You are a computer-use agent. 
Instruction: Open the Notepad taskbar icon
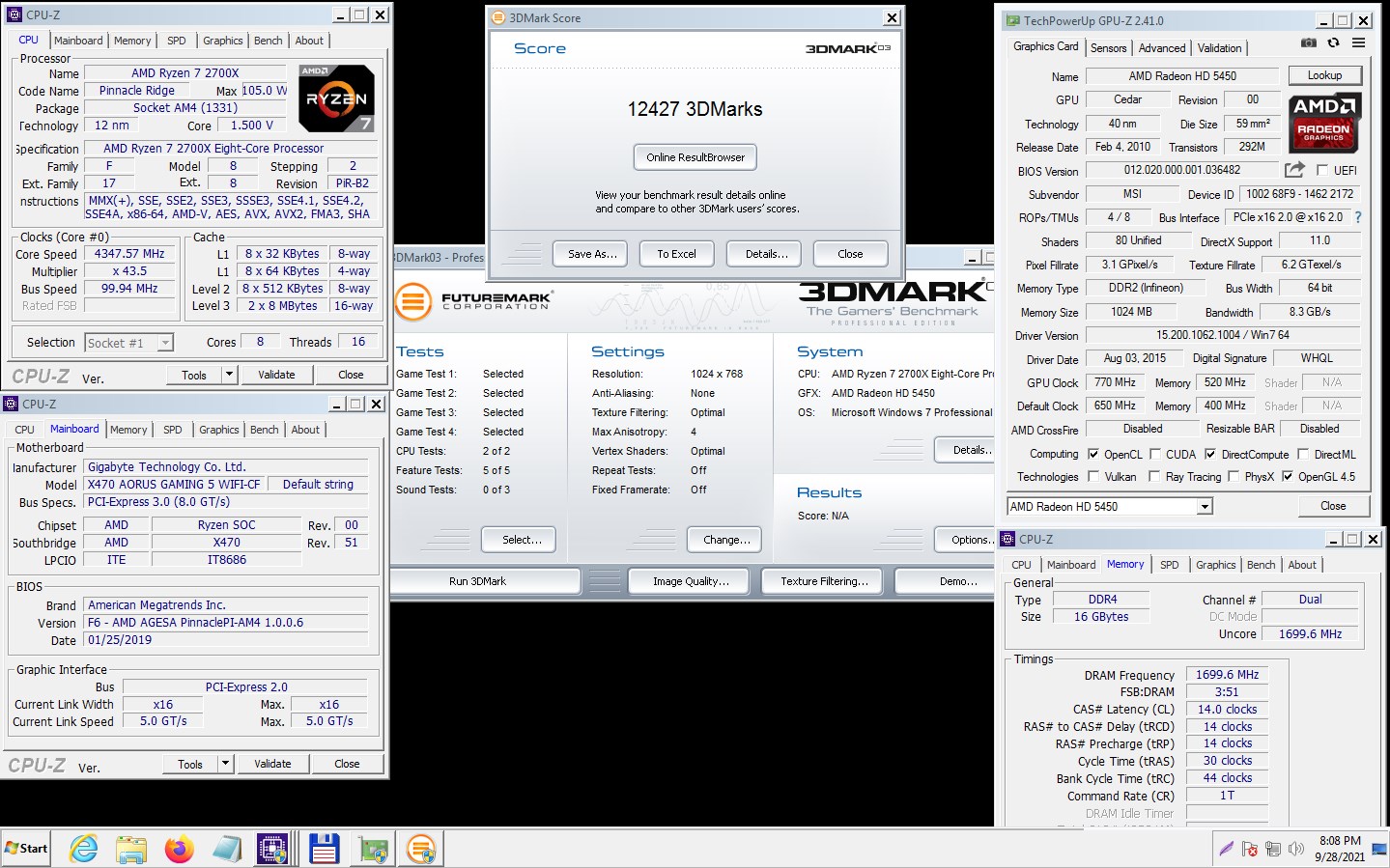click(x=227, y=849)
